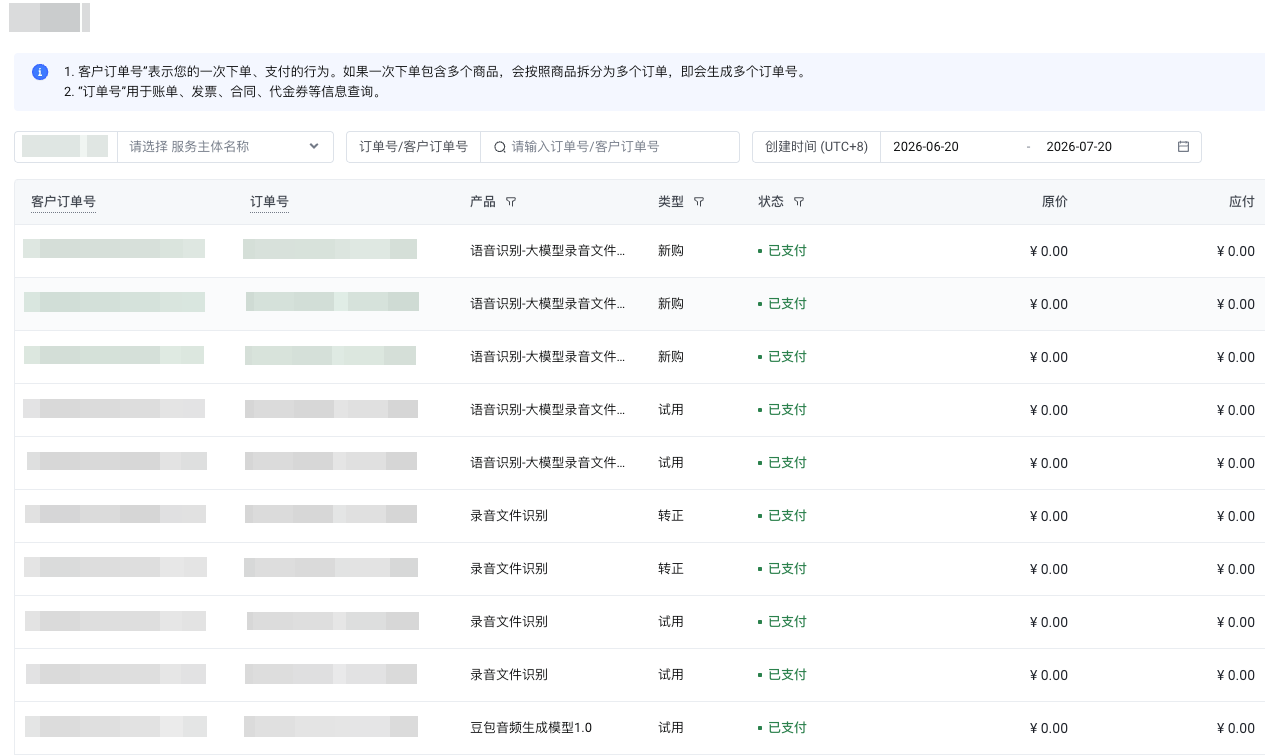The height and width of the screenshot is (755, 1265).
Task: Open the 产品 column filter icon
Action: (x=511, y=202)
